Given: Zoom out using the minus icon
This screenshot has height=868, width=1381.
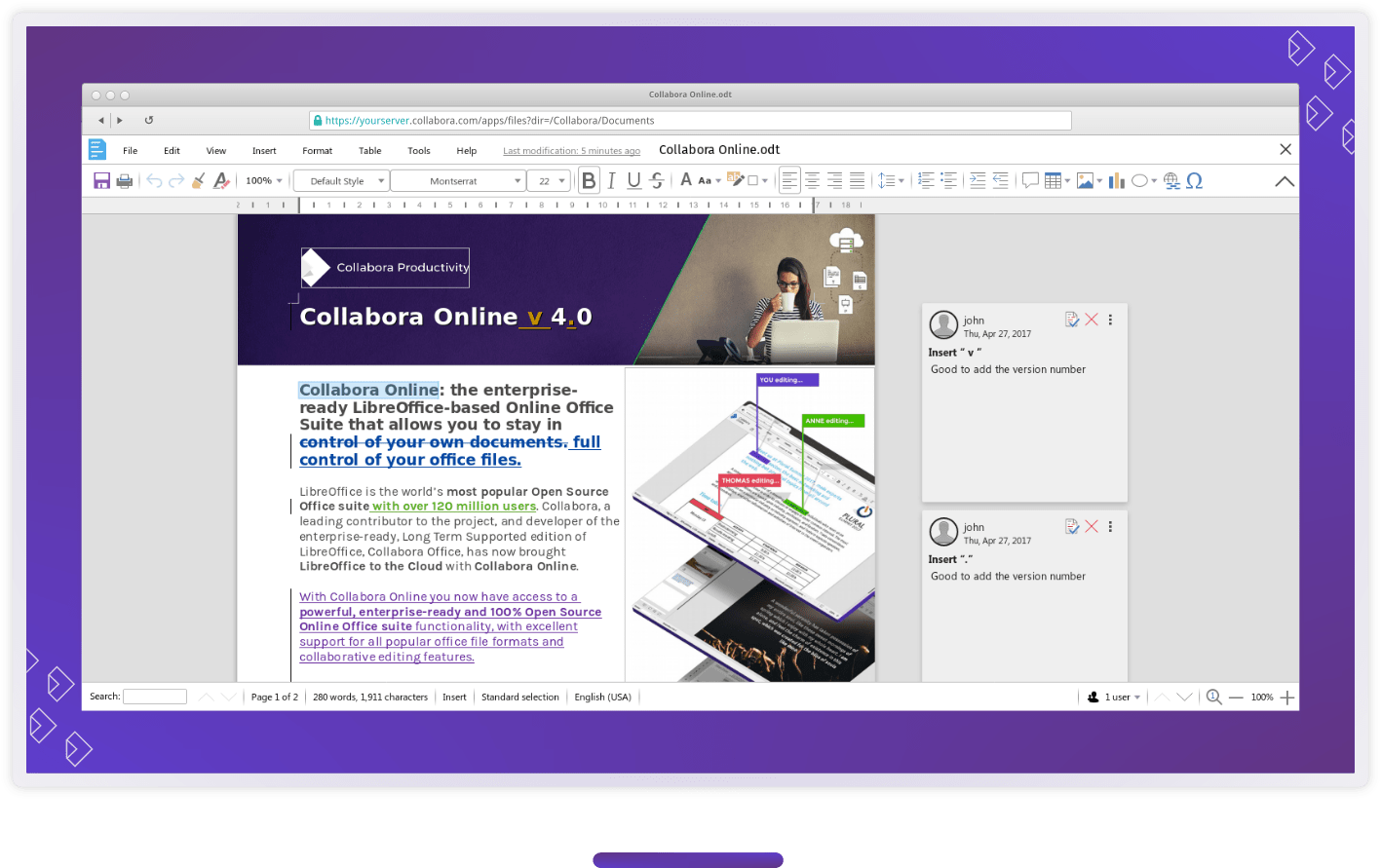Looking at the screenshot, I should [1236, 697].
